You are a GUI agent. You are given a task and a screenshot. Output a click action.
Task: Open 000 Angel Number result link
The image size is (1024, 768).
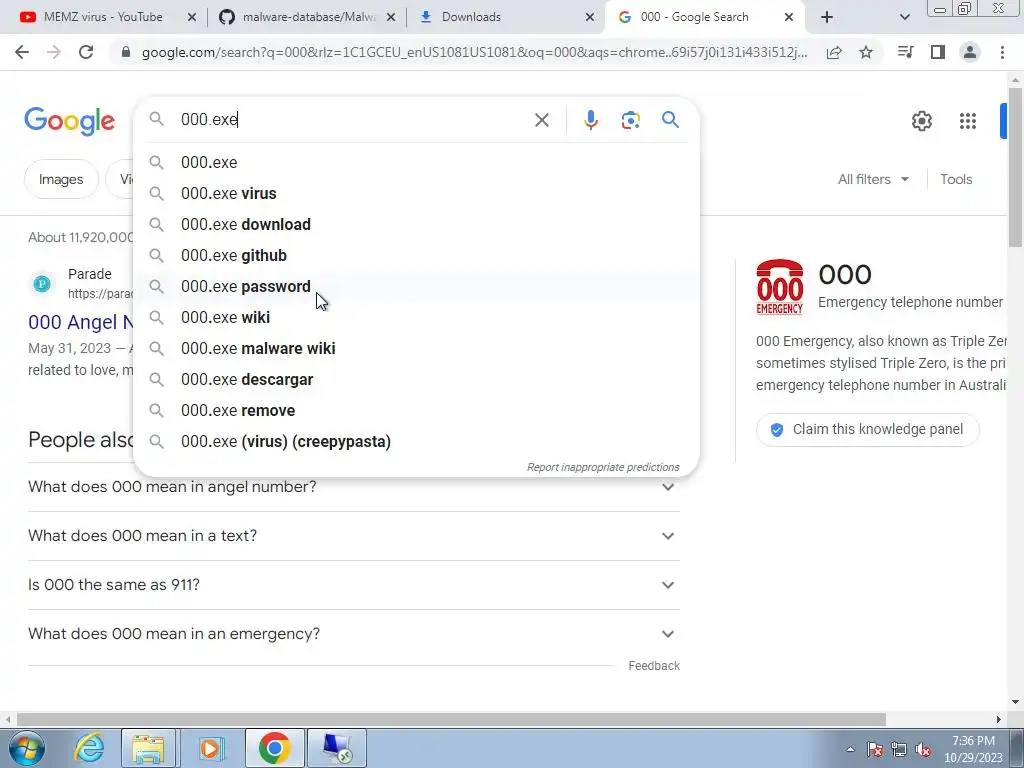point(81,322)
